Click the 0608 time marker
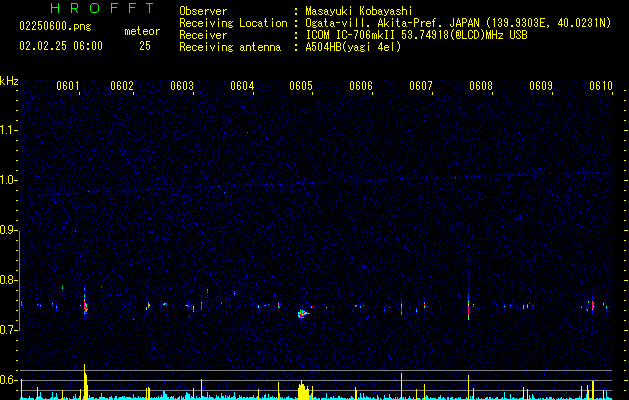The image size is (629, 400). (481, 86)
